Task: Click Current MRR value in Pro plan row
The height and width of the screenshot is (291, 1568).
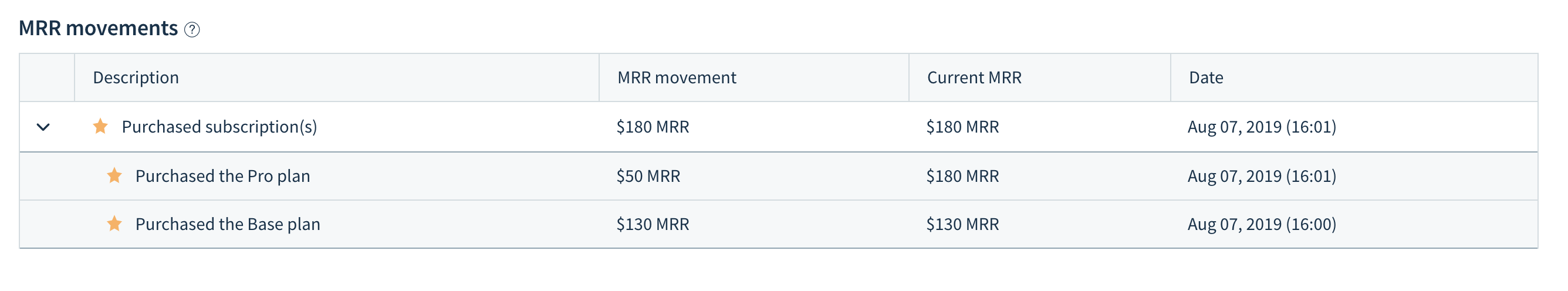Action: pyautogui.click(x=962, y=176)
